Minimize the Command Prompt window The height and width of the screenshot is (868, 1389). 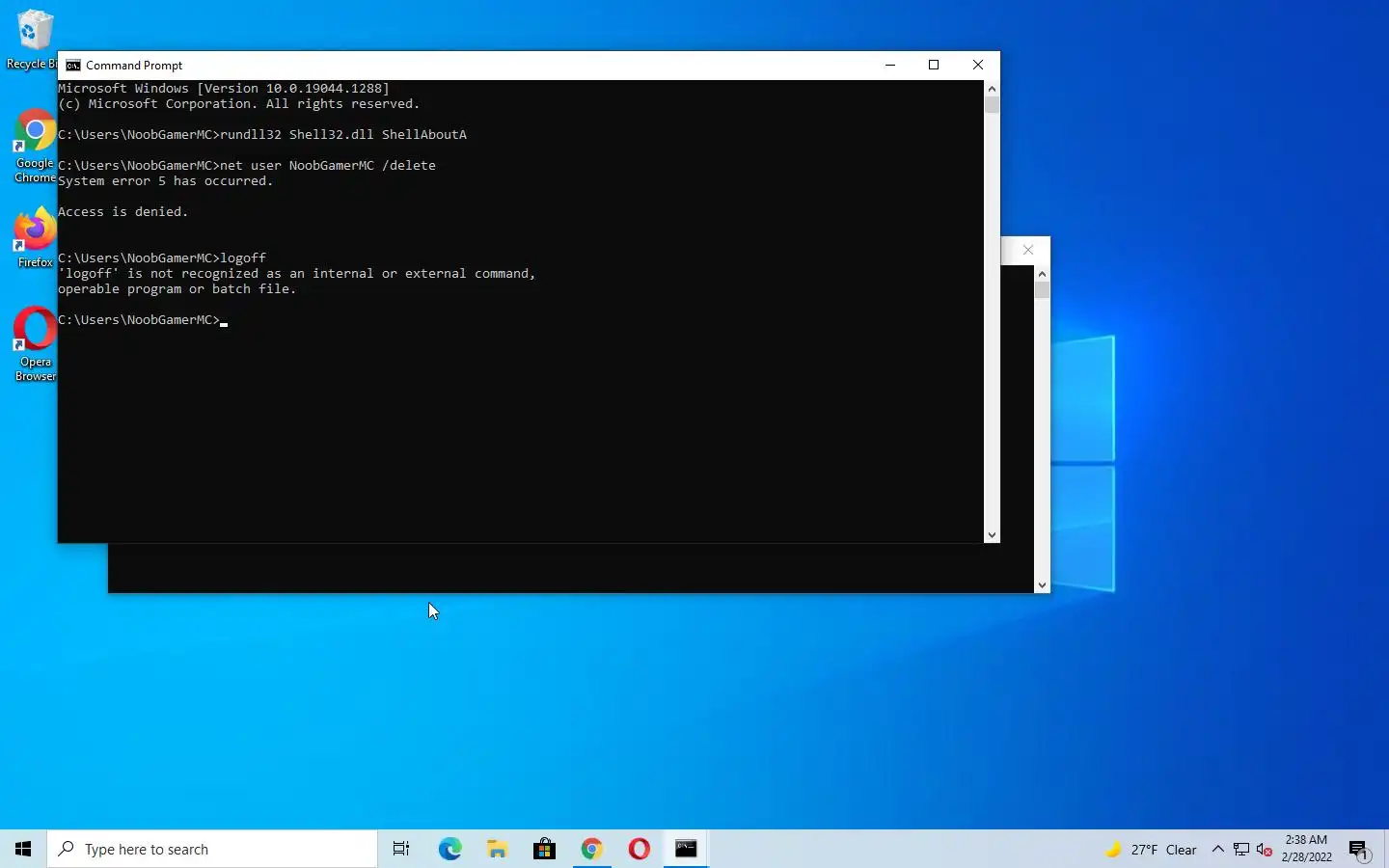pos(890,65)
